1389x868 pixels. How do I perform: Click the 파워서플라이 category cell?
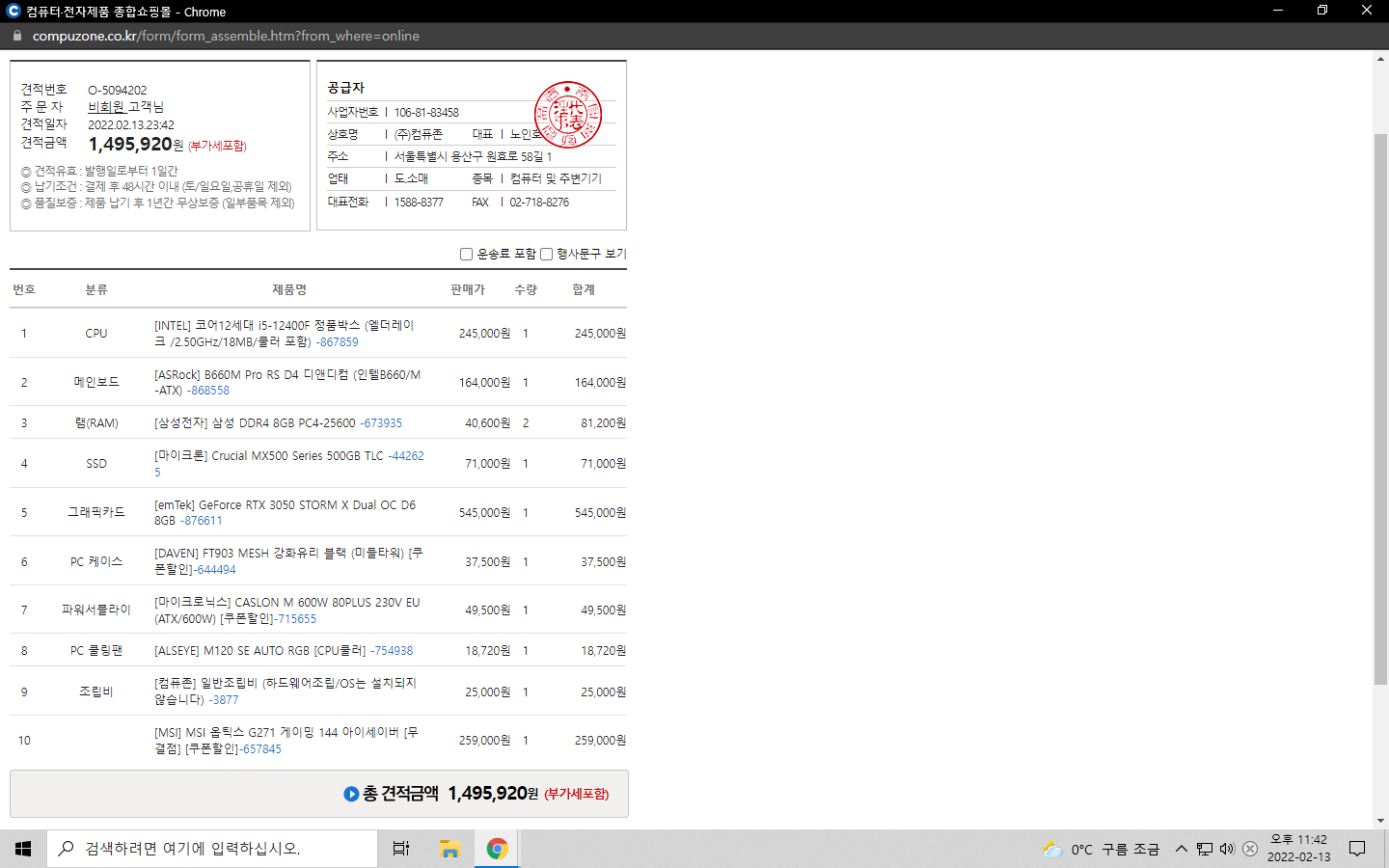click(96, 610)
